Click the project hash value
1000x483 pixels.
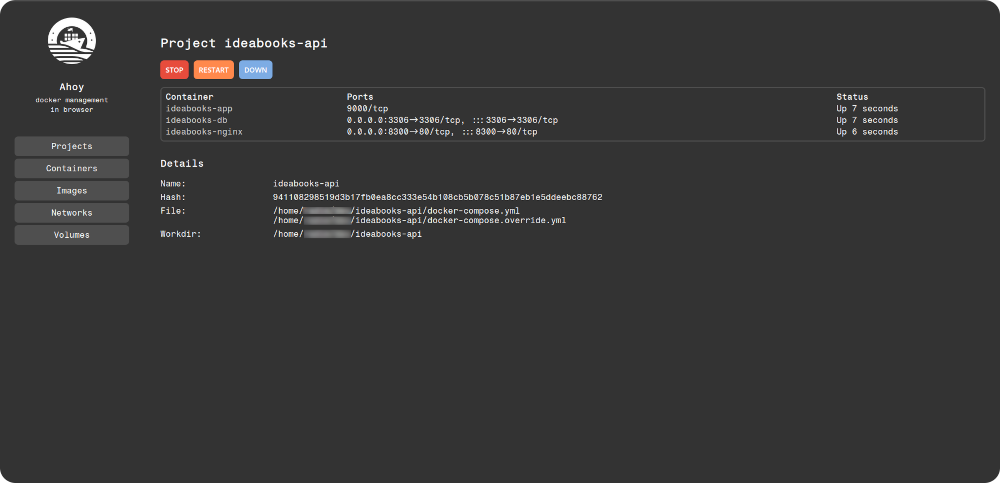[x=438, y=198]
